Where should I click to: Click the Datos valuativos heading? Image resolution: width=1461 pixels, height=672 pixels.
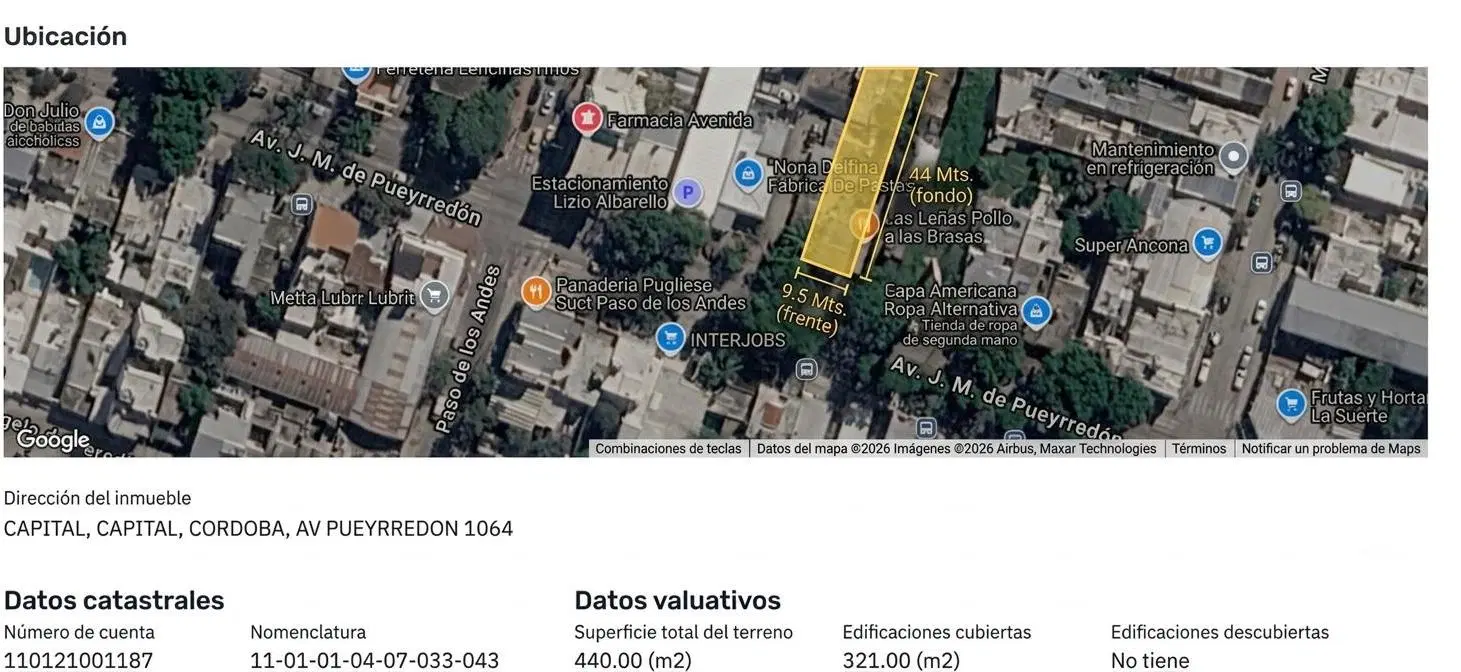click(x=677, y=600)
